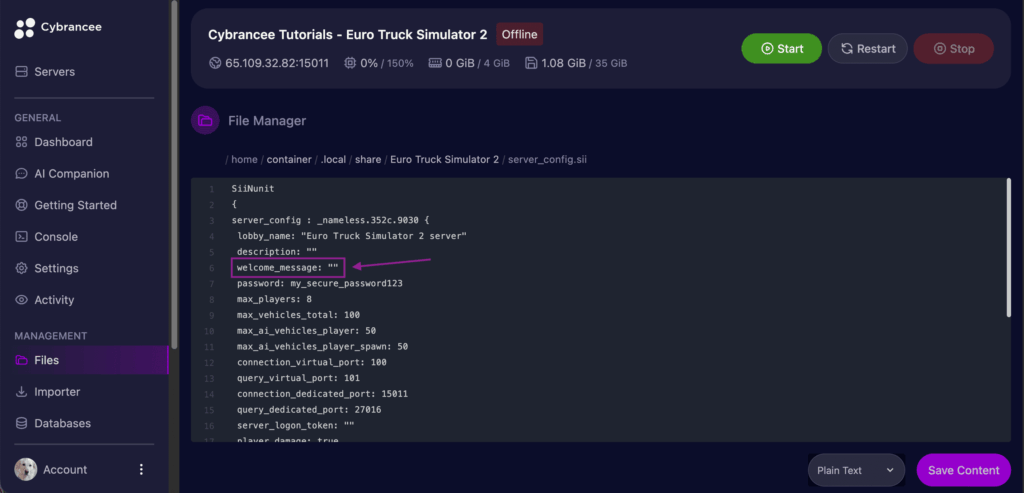Click the Importer download icon

click(22, 392)
